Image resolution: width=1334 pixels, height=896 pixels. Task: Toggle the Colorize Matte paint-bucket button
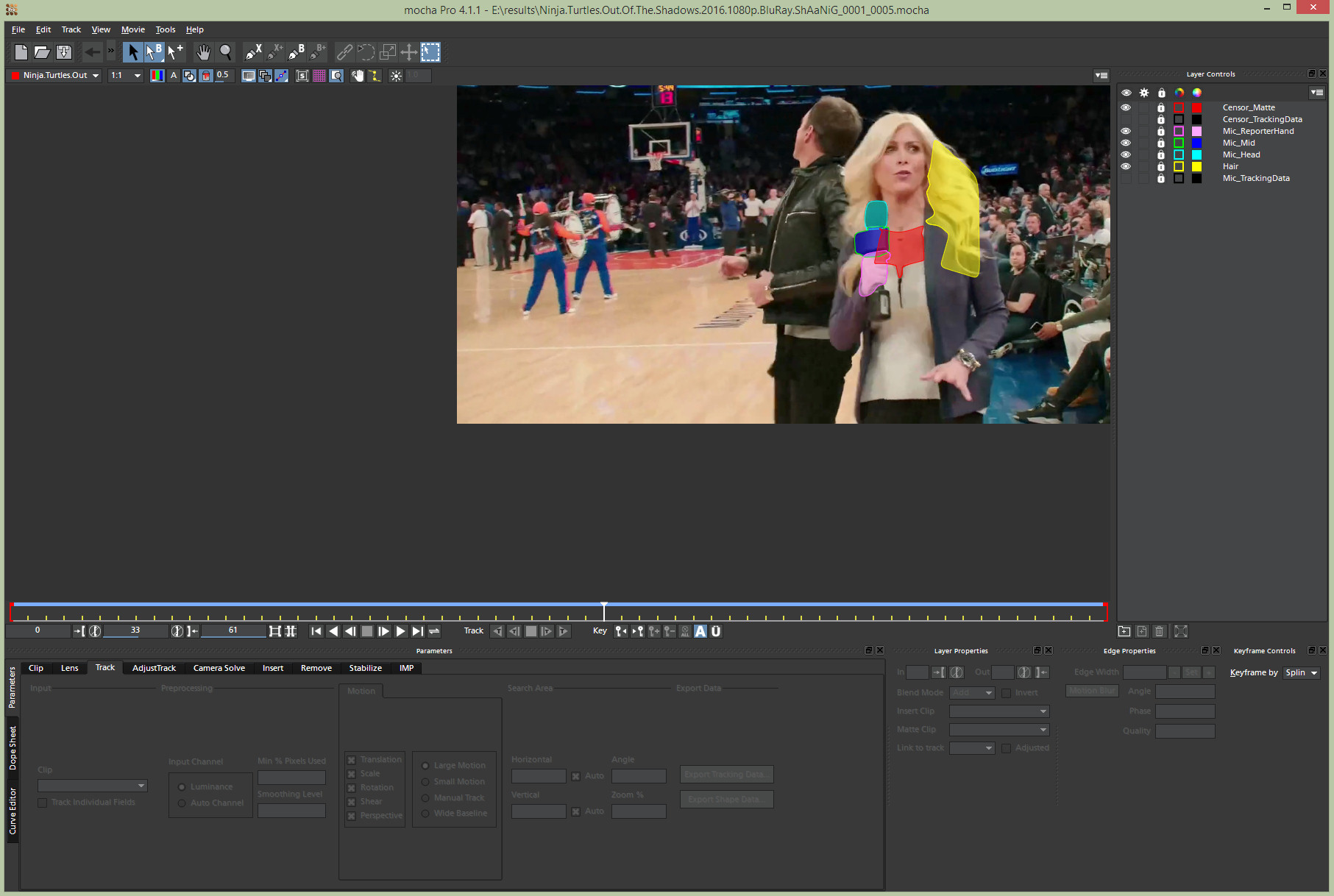206,76
